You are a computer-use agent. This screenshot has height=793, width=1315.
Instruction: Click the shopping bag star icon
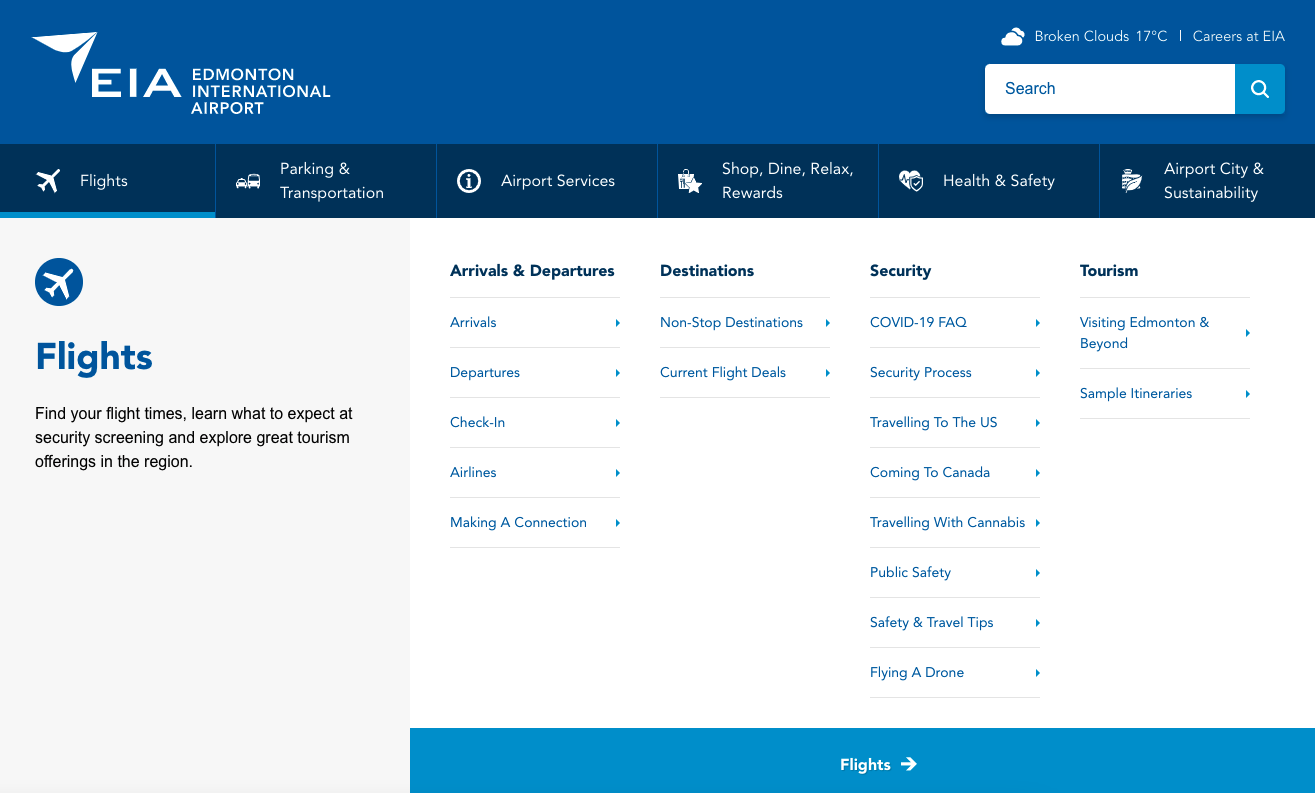690,181
